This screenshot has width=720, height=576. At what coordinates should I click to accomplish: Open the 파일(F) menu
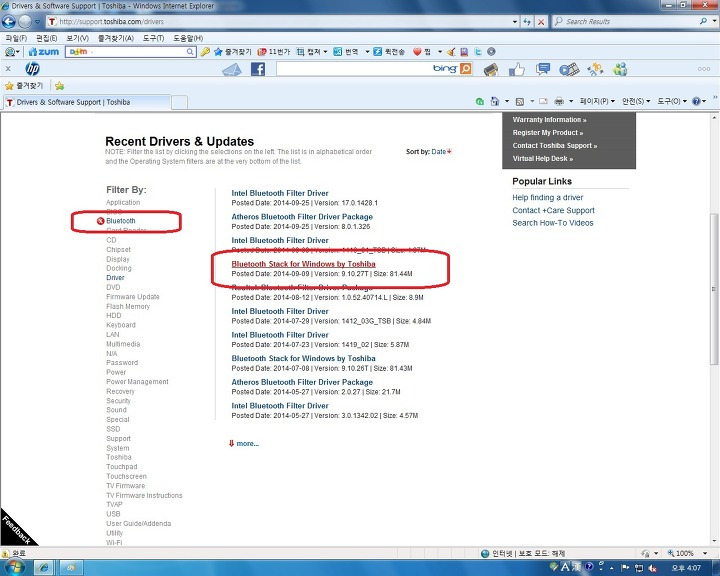click(16, 38)
